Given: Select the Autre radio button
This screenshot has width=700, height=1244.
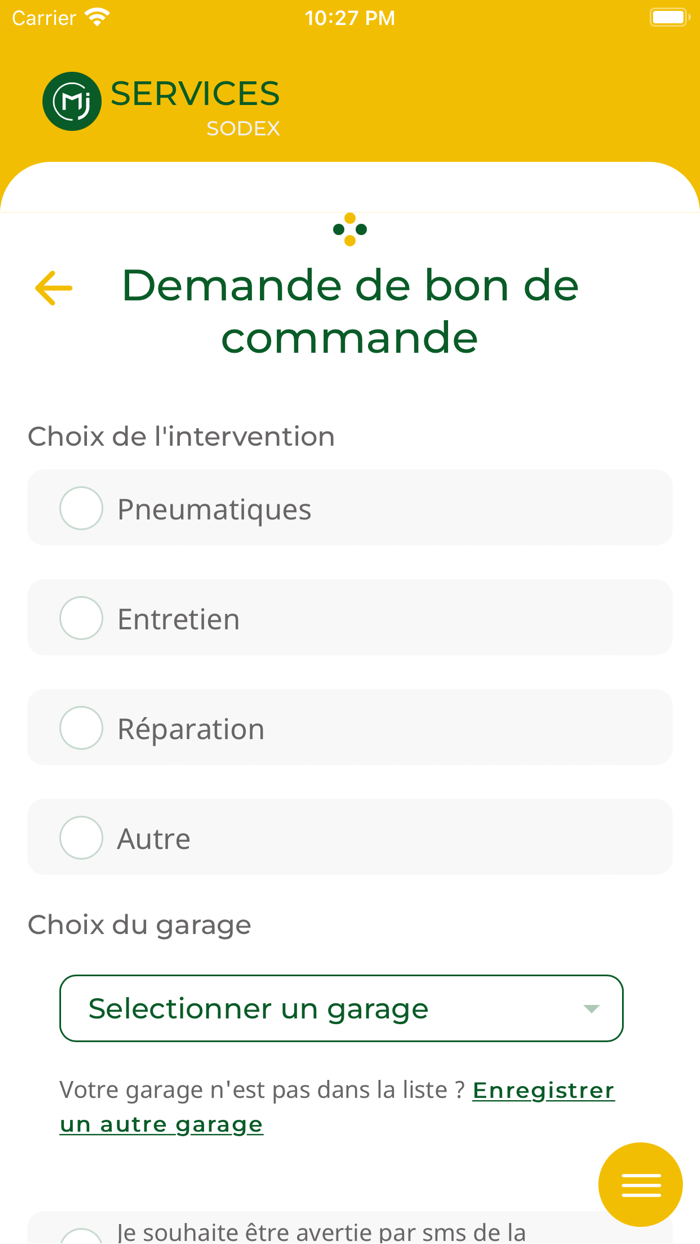Looking at the screenshot, I should click(x=81, y=838).
